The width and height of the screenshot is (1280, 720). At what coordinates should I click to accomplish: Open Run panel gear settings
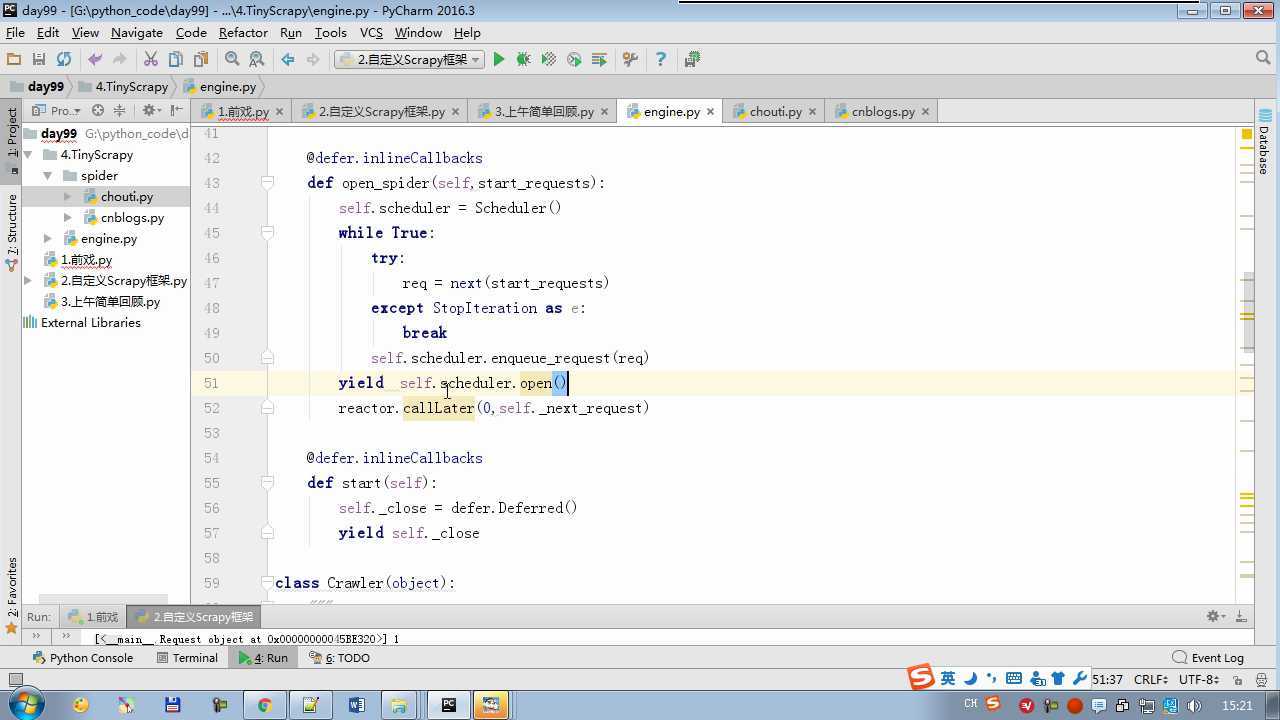(1215, 617)
